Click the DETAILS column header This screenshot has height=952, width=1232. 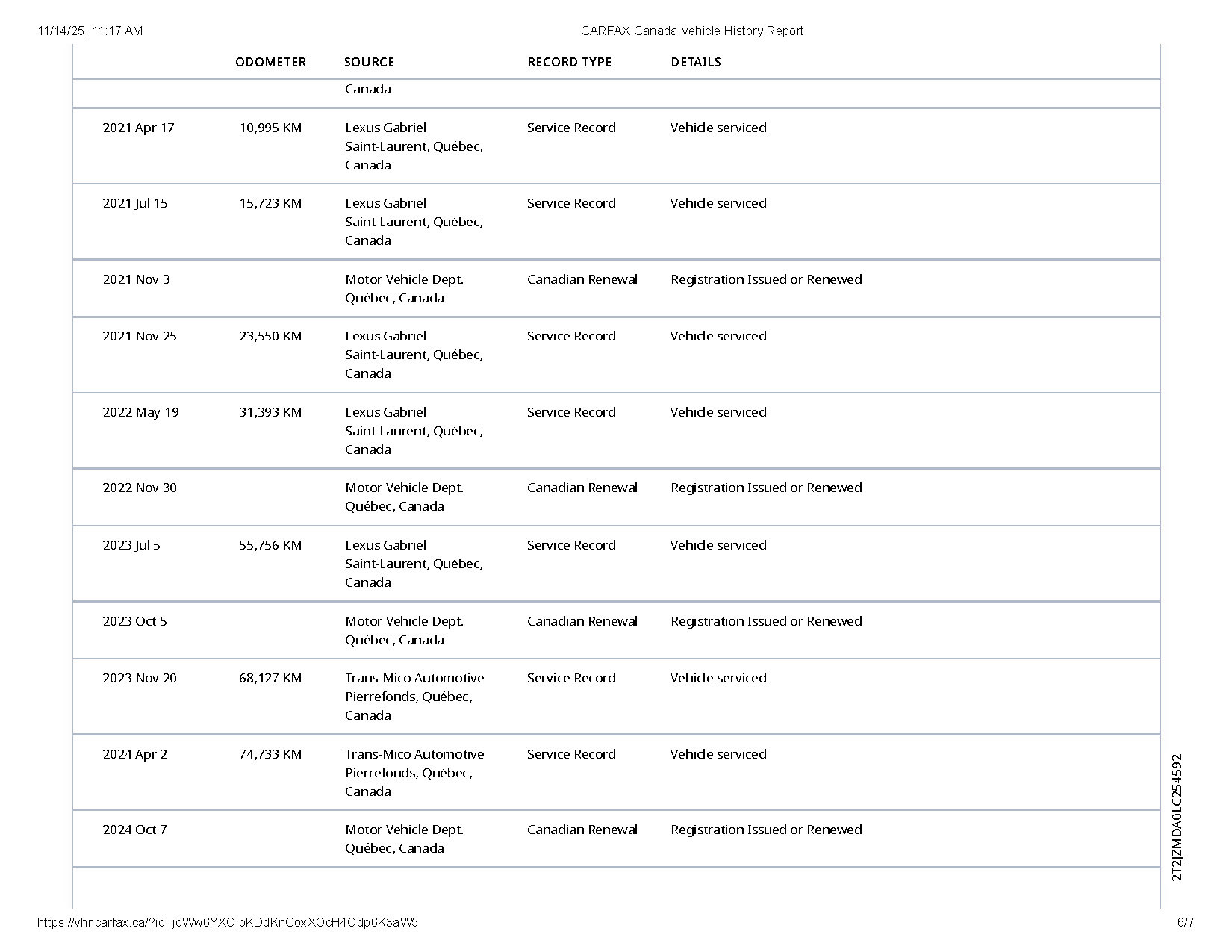695,62
